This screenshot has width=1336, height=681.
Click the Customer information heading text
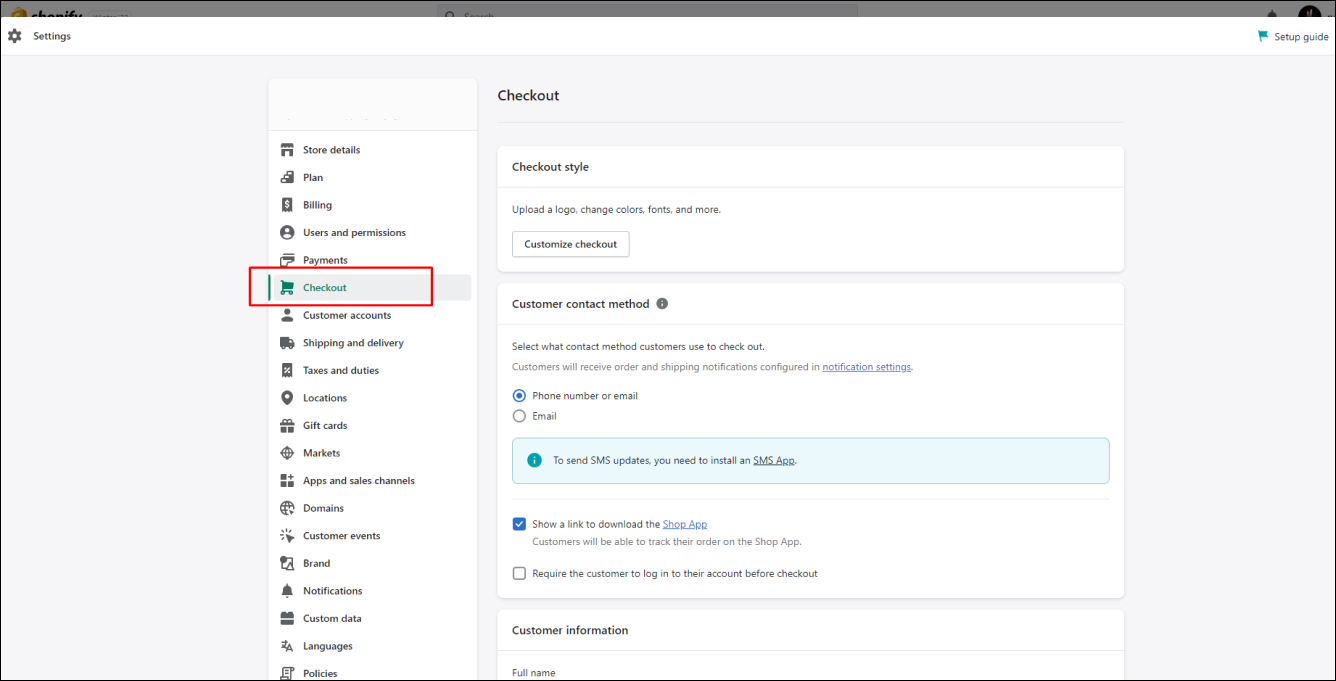coord(570,631)
